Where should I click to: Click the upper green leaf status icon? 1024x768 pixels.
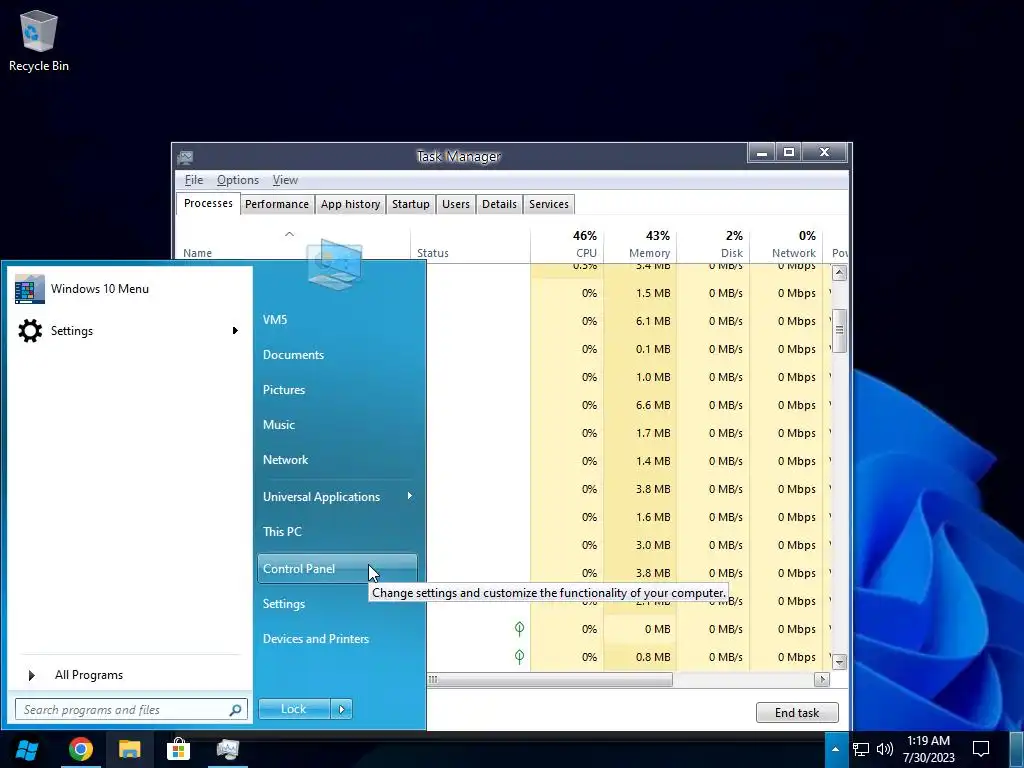pyautogui.click(x=519, y=628)
